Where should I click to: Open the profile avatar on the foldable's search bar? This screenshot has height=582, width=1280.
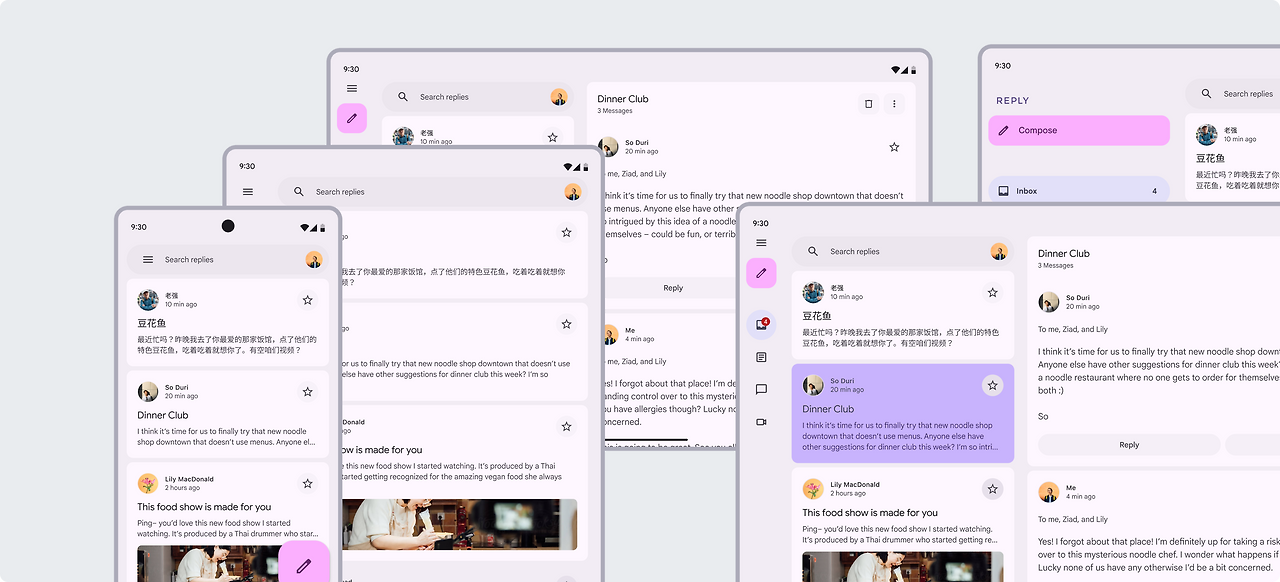(x=573, y=192)
